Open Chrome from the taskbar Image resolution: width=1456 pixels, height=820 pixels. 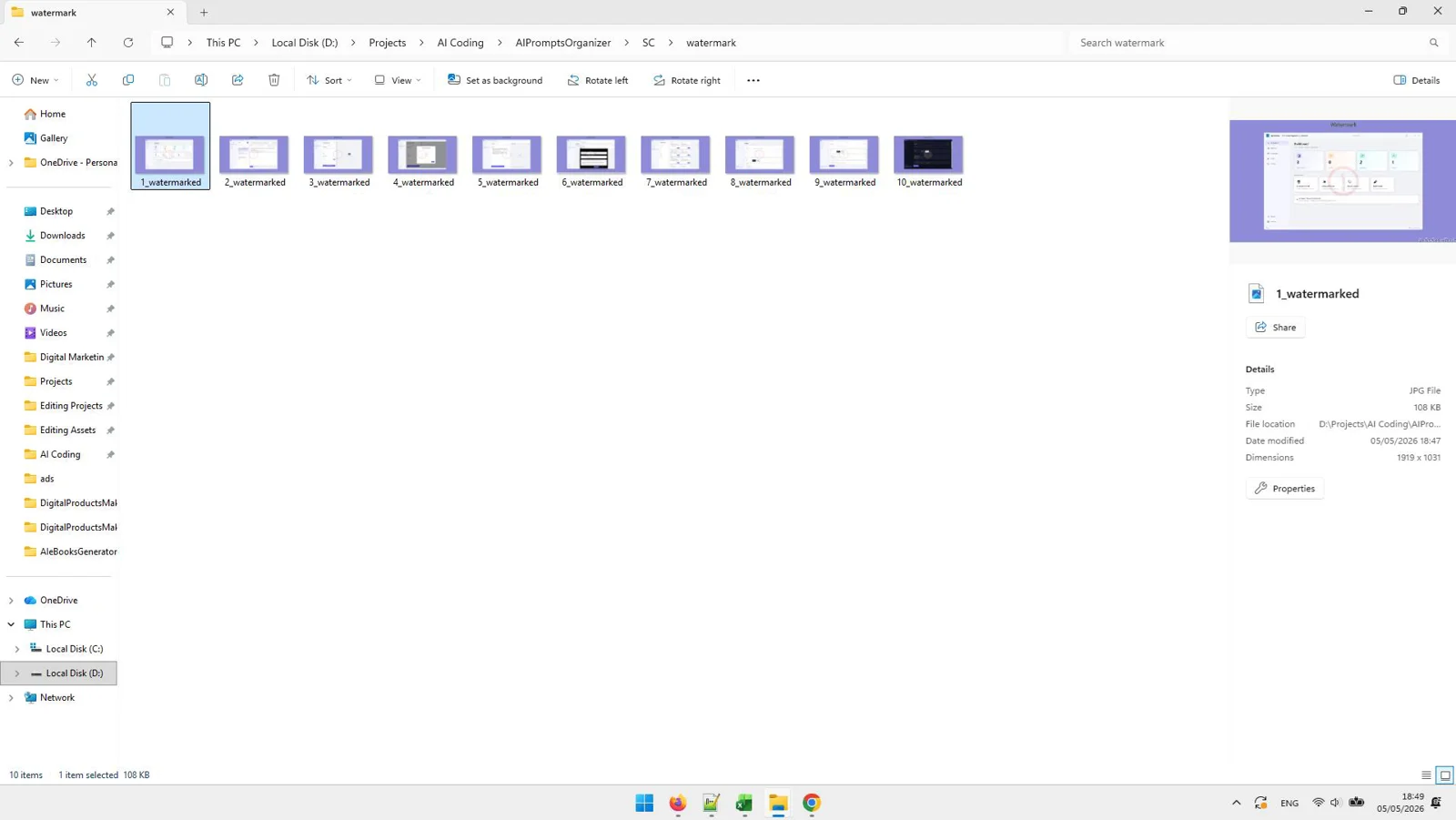[812, 803]
